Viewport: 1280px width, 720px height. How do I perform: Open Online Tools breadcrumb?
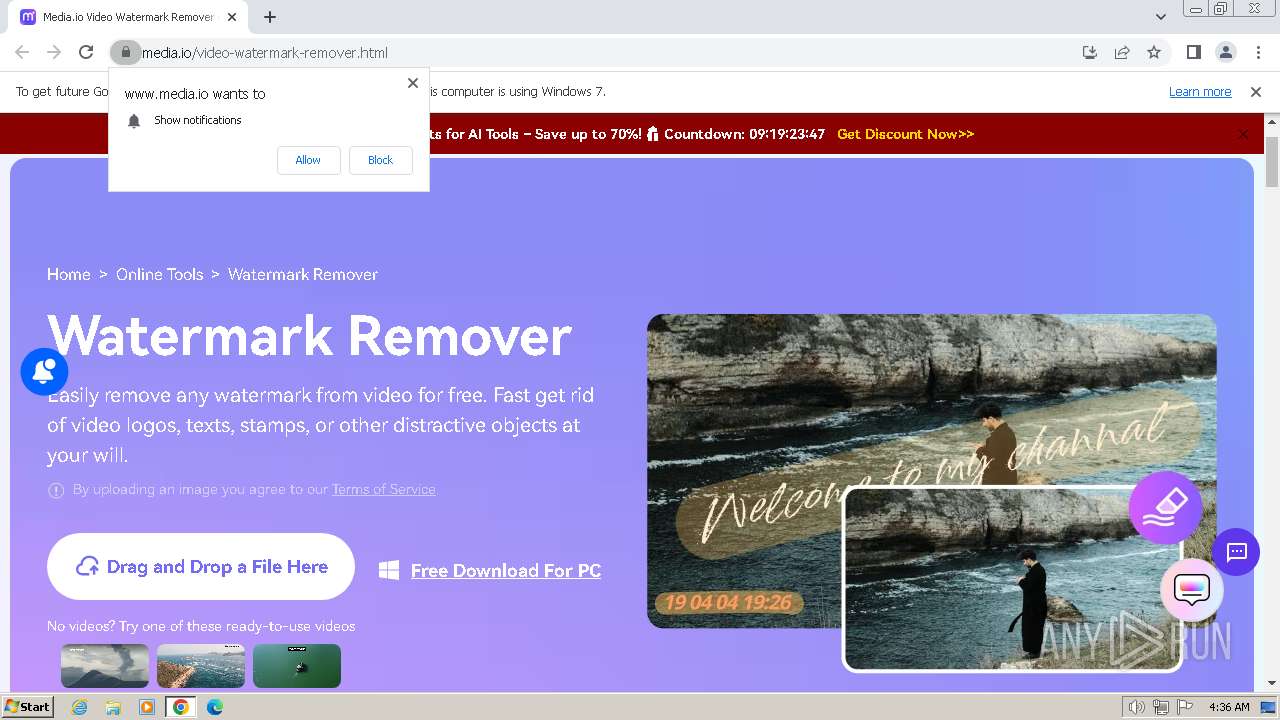159,274
